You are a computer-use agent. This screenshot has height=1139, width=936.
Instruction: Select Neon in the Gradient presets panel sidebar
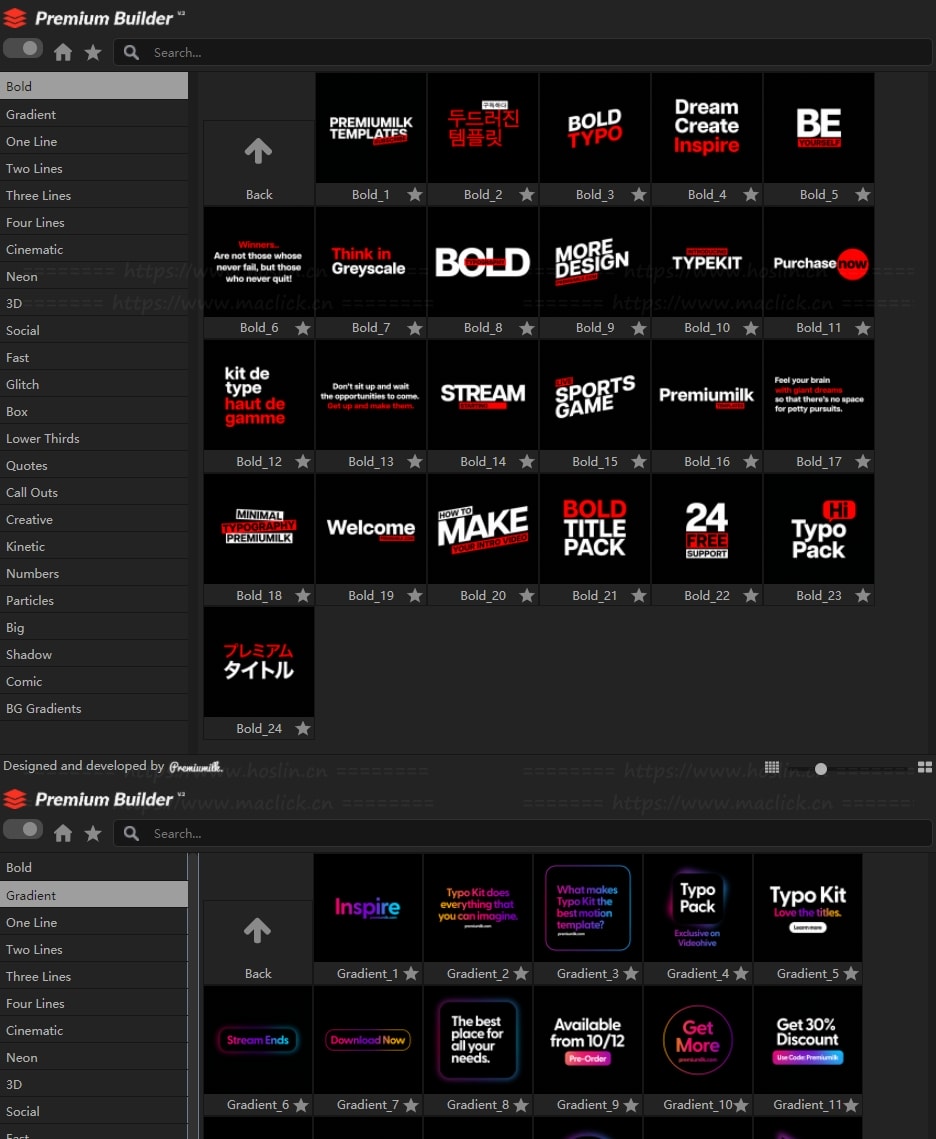click(x=94, y=1058)
